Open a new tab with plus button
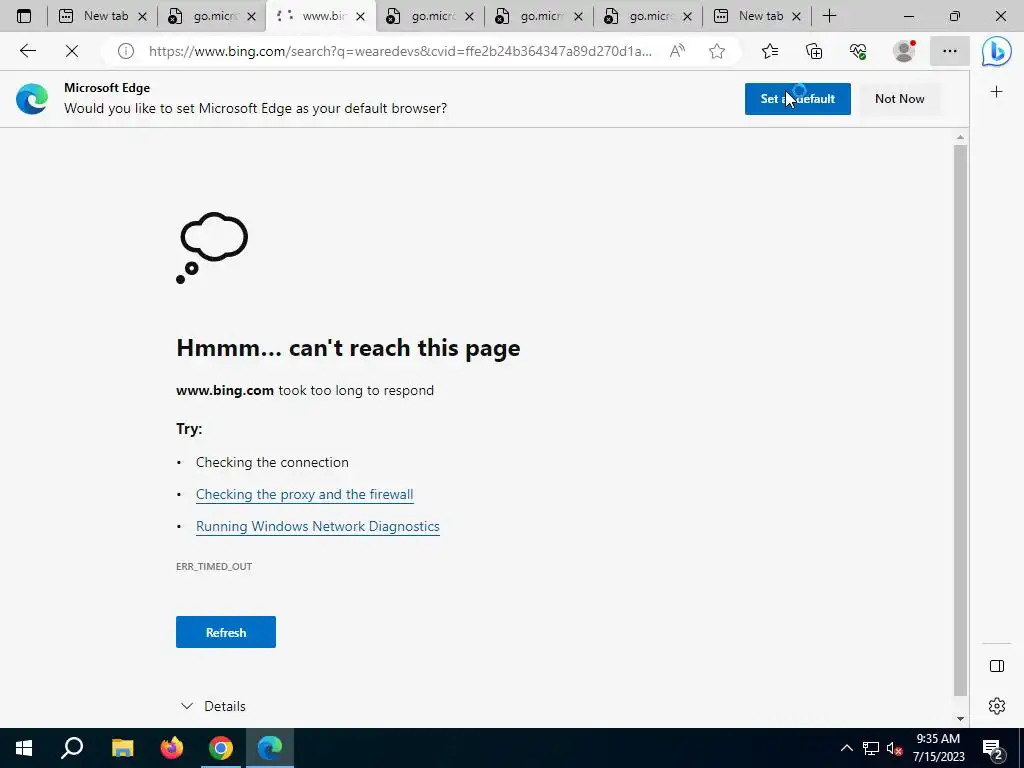The width and height of the screenshot is (1024, 768). pyautogui.click(x=829, y=16)
